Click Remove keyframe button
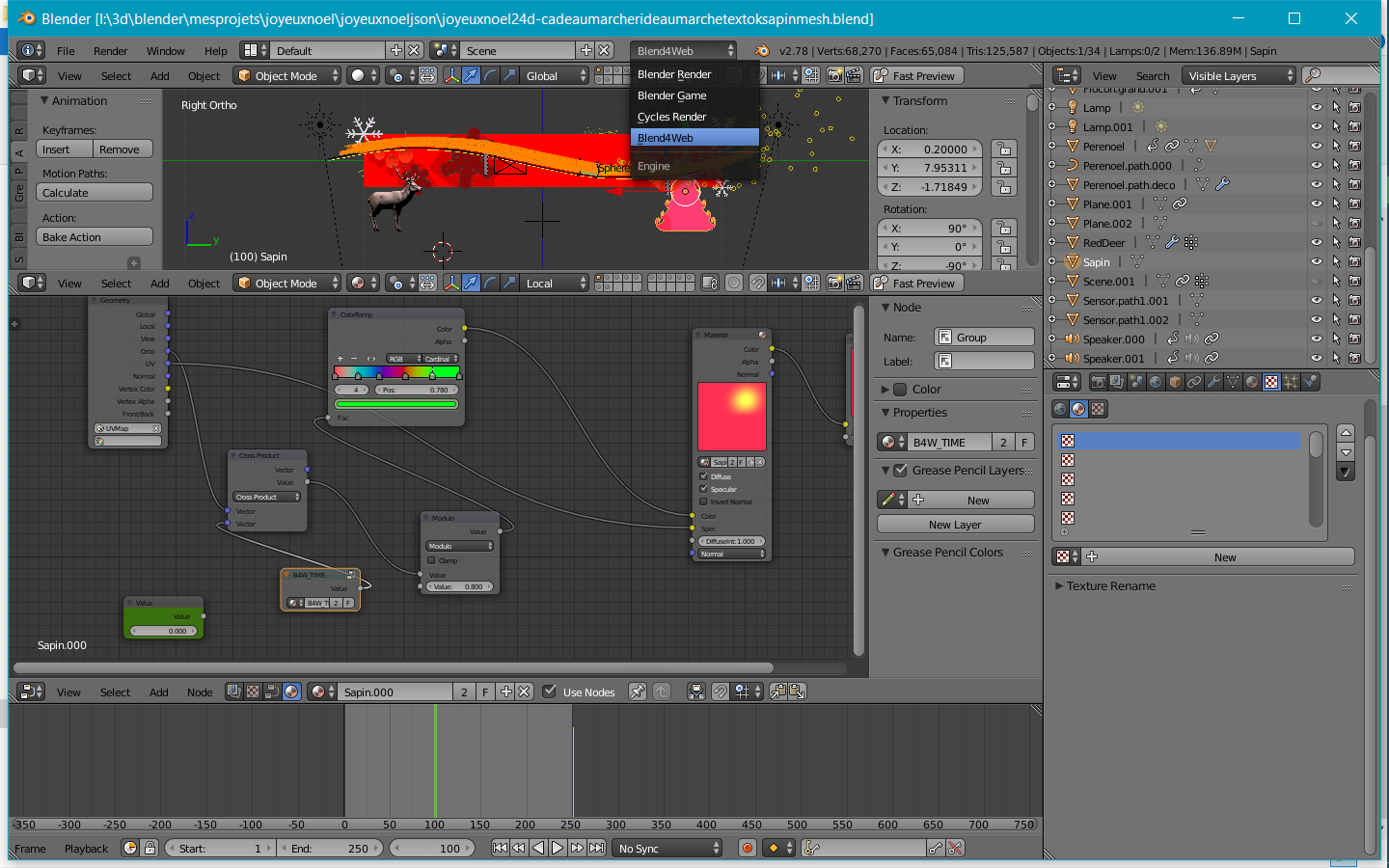Screen dimensions: 1389x868 pos(123,149)
